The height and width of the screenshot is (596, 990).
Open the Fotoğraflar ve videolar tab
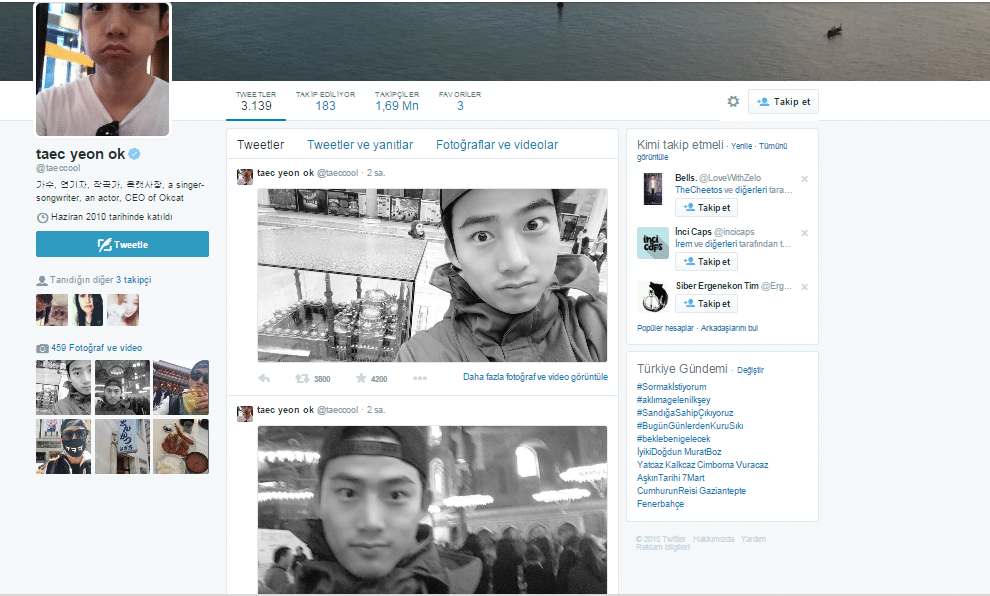(497, 145)
